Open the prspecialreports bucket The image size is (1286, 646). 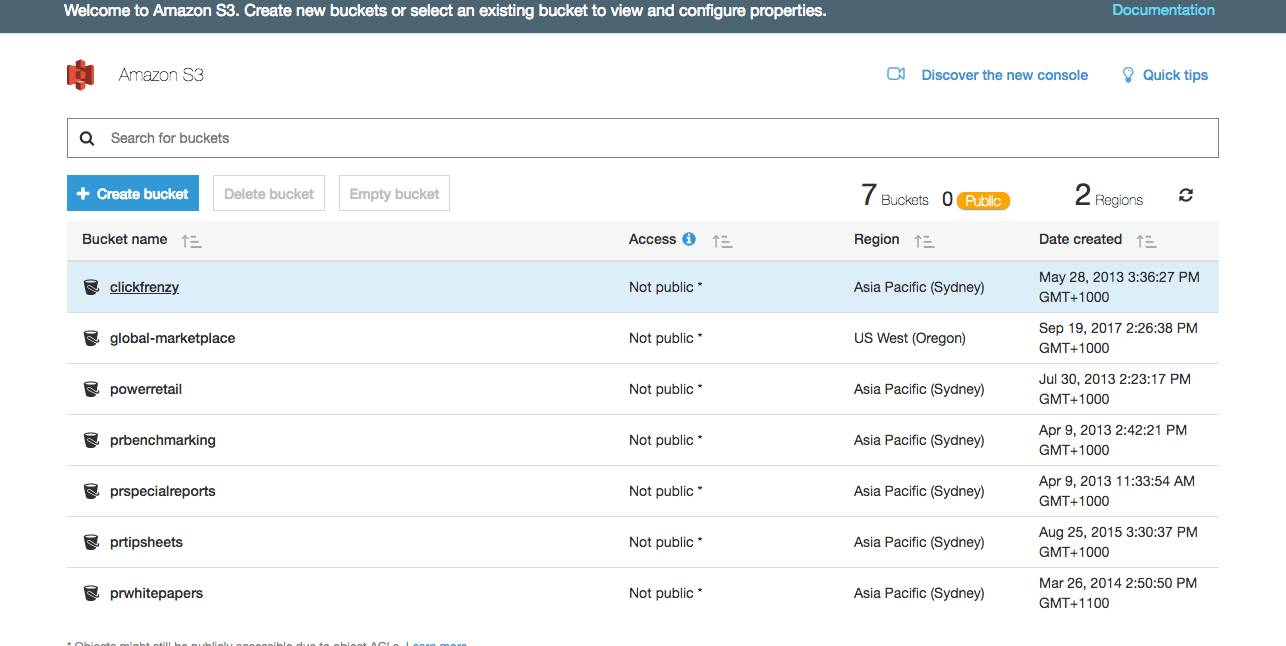pyautogui.click(x=163, y=491)
